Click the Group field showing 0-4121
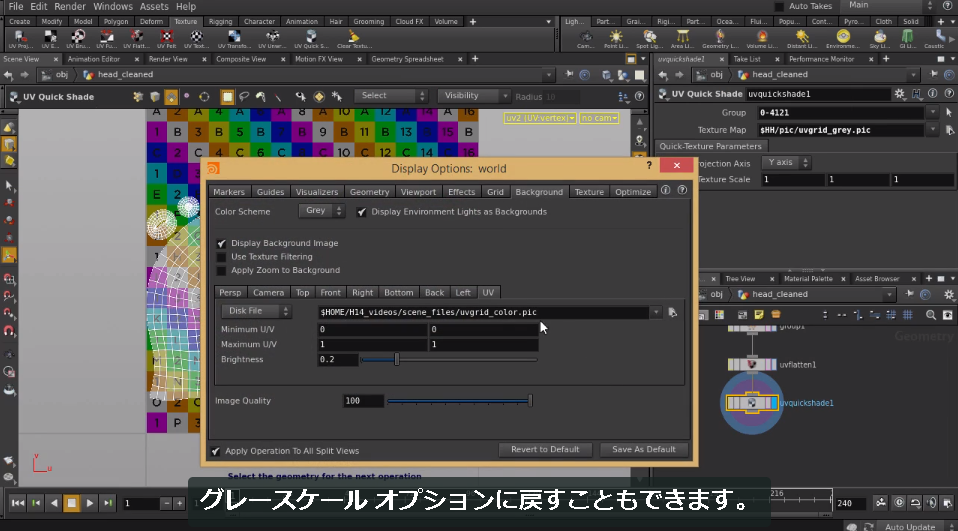Screen dimensions: 958x531 (x=841, y=113)
